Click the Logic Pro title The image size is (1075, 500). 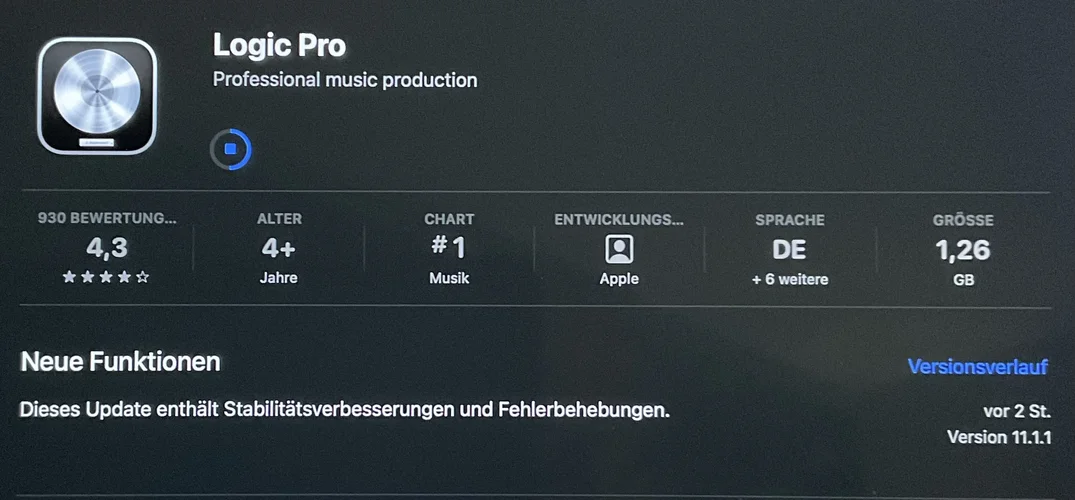(x=280, y=45)
